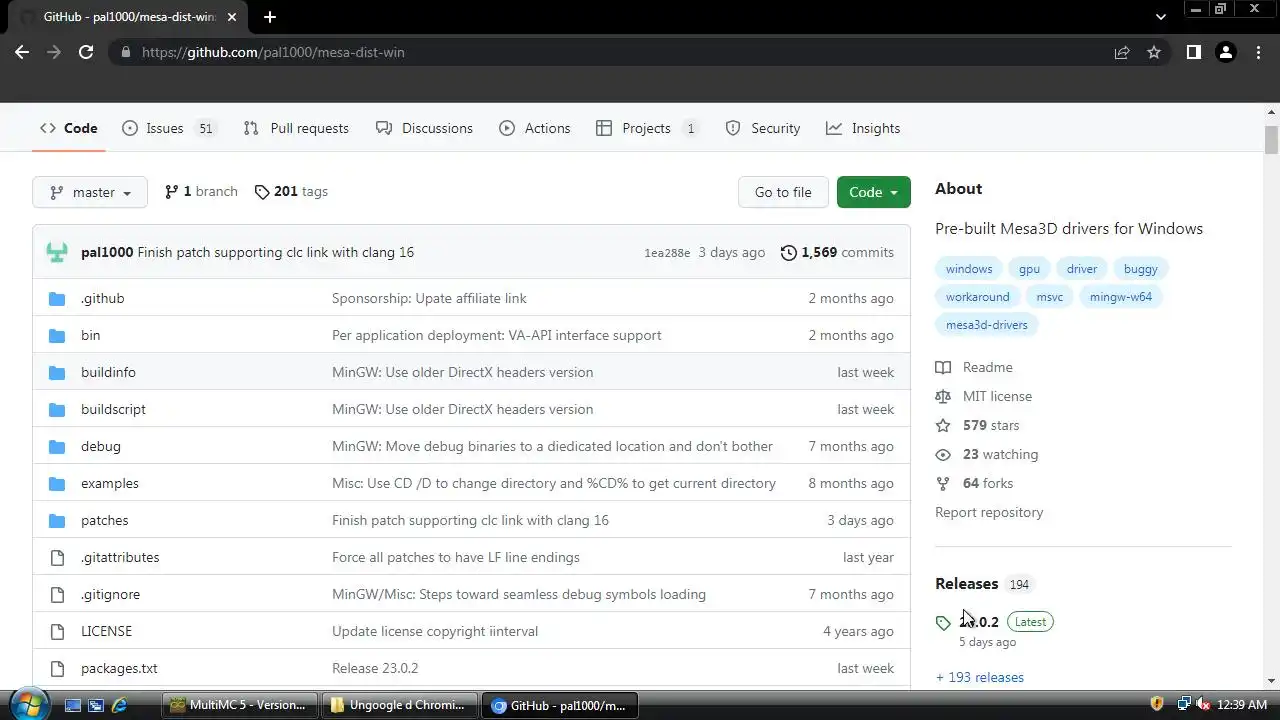Open the .gitignore file
Viewport: 1280px width, 720px height.
111,594
